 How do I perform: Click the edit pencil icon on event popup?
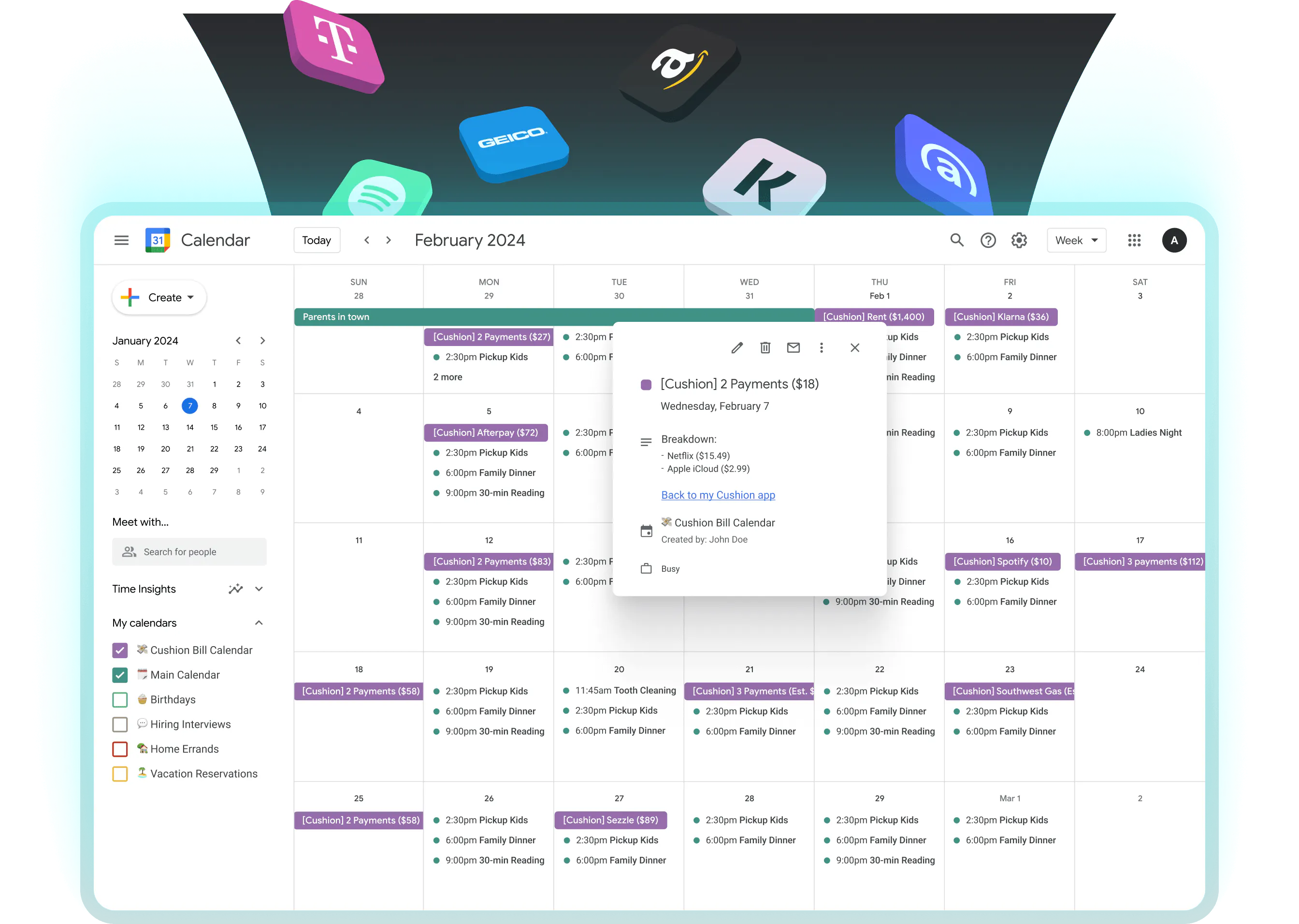click(736, 348)
